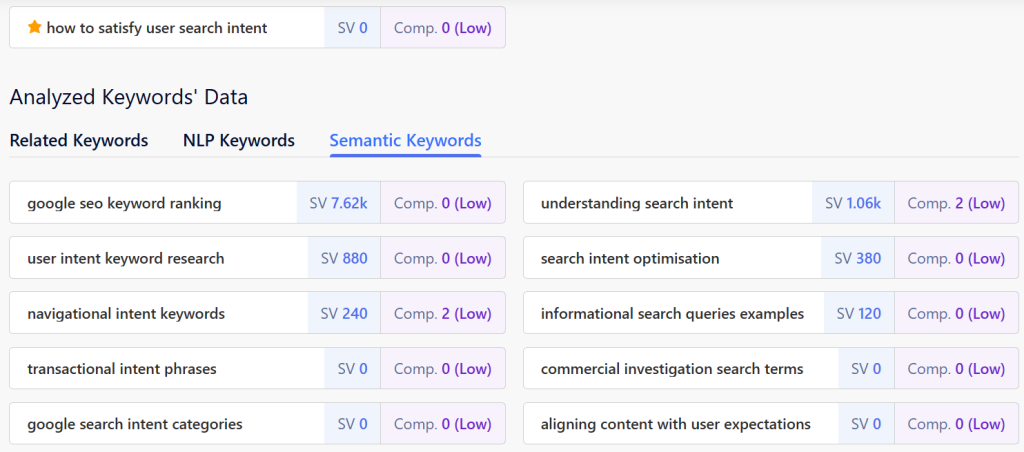Screen dimensions: 1024x452
Task: Click the SV 7.62k search volume badge
Action: coord(338,204)
